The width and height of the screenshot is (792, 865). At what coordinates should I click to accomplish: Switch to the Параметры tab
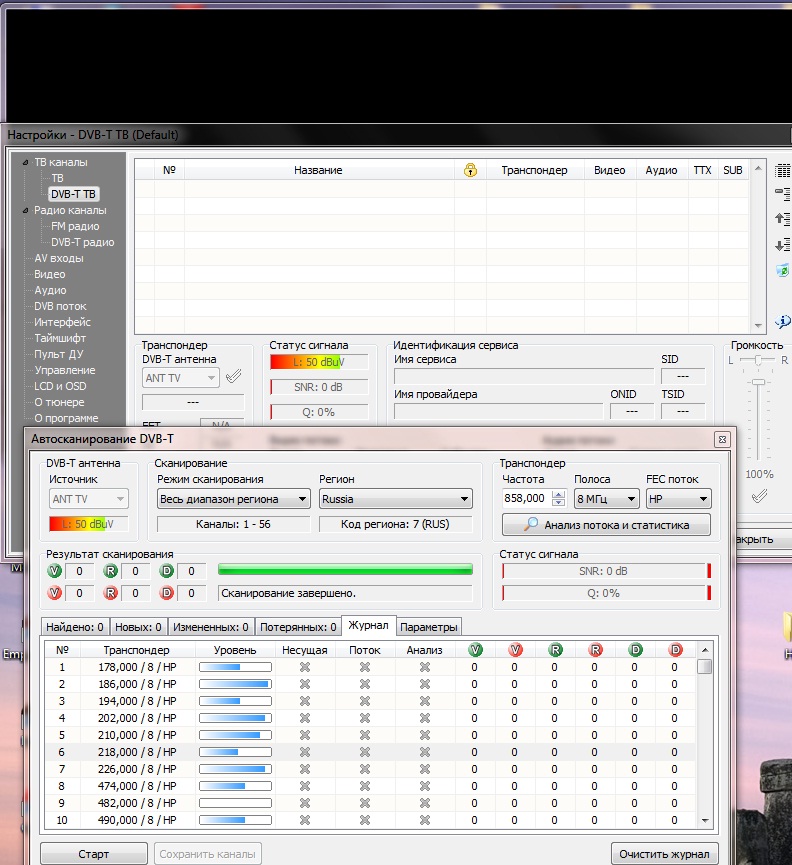[429, 627]
